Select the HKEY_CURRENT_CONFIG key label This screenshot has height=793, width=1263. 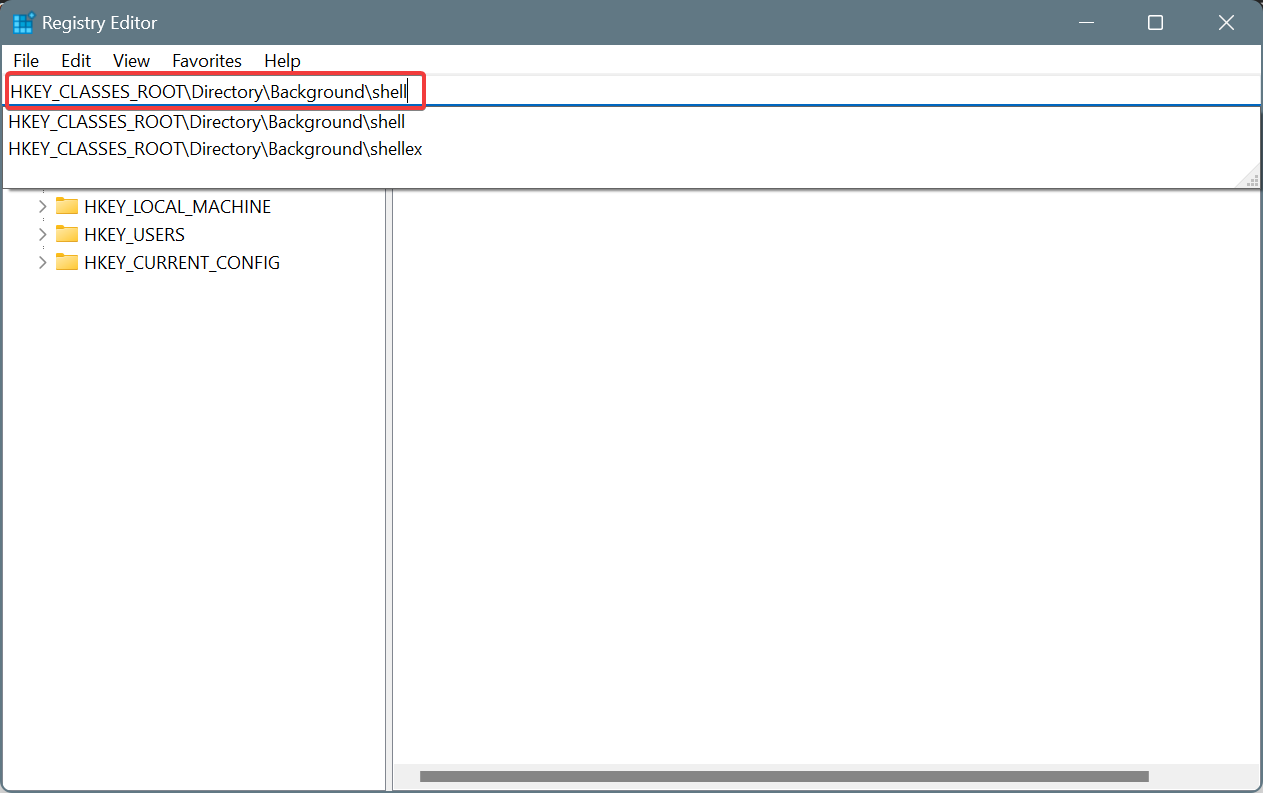[x=182, y=263]
